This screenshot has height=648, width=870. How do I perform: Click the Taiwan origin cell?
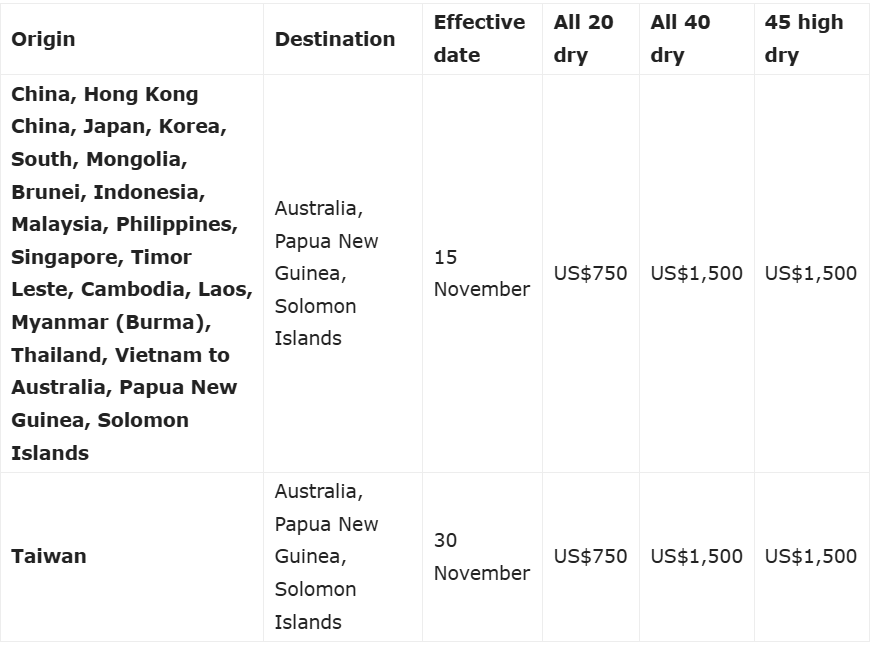tap(49, 556)
